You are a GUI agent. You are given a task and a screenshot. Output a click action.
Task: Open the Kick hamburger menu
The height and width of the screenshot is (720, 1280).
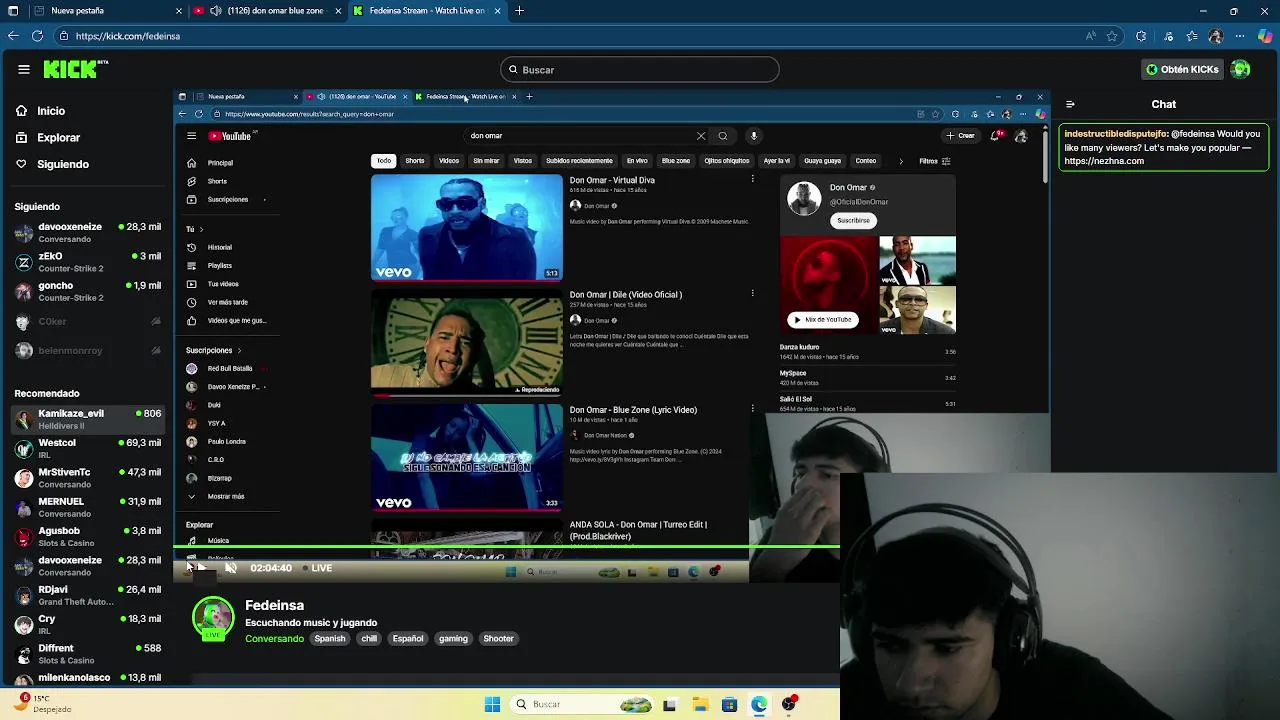(x=24, y=69)
